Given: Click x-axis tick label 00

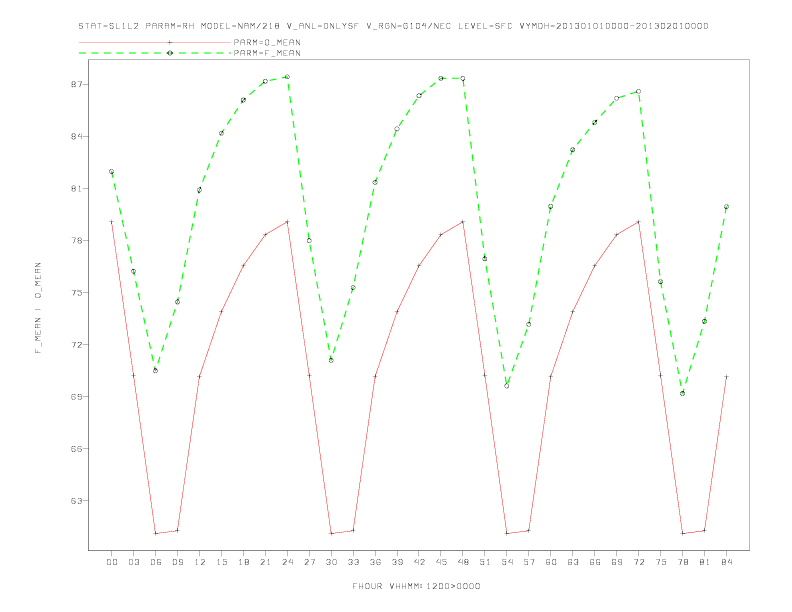Looking at the screenshot, I should coord(112,562).
